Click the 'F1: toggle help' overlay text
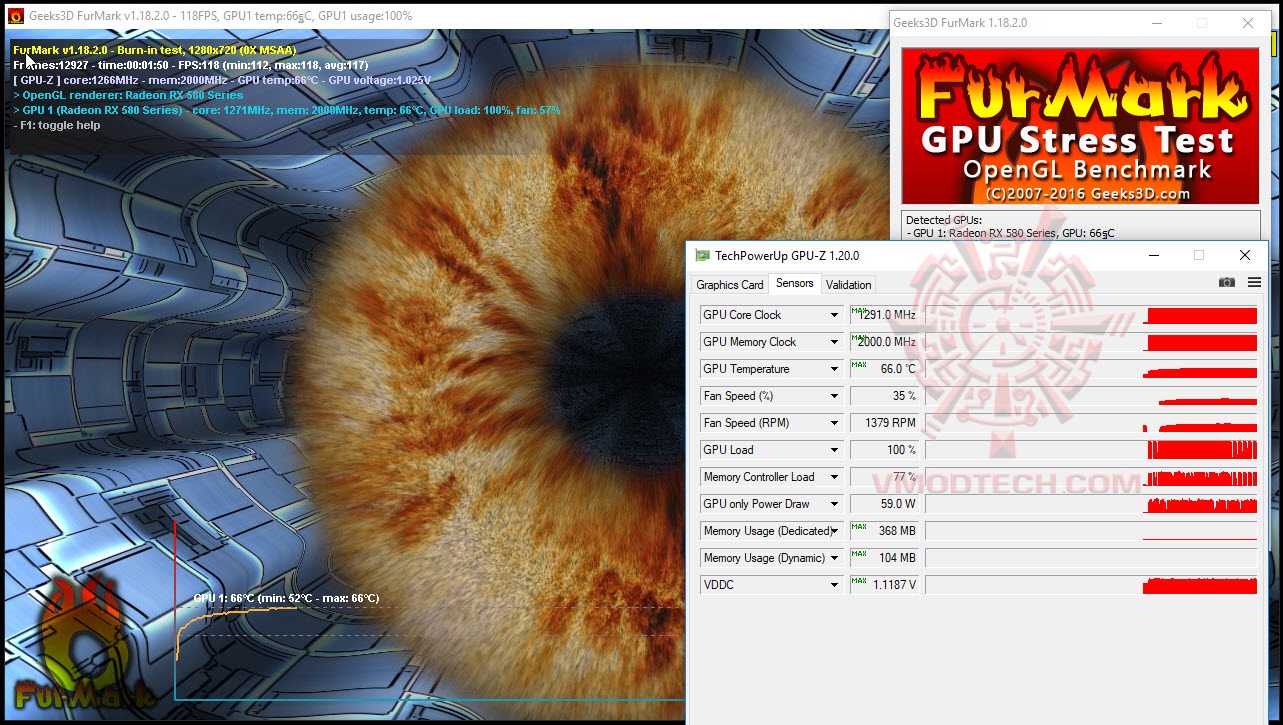Screen dimensions: 1283x725 (57, 125)
